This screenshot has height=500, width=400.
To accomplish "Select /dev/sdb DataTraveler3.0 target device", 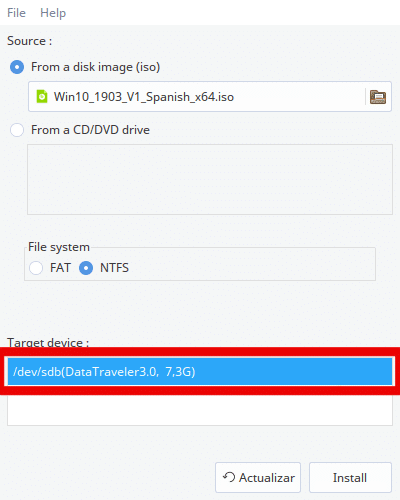I will (200, 371).
